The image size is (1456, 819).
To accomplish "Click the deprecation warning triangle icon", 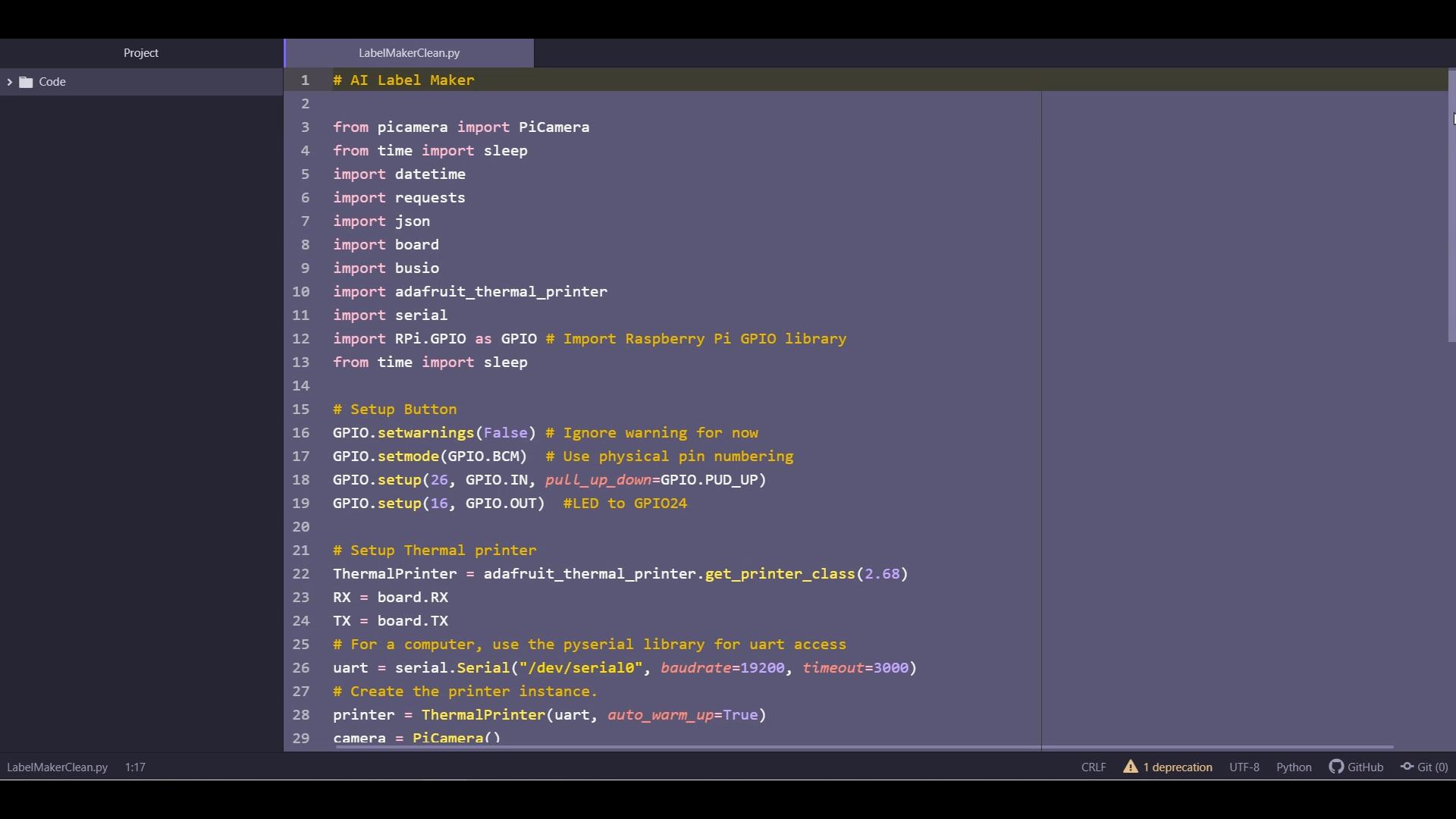I will click(x=1131, y=767).
